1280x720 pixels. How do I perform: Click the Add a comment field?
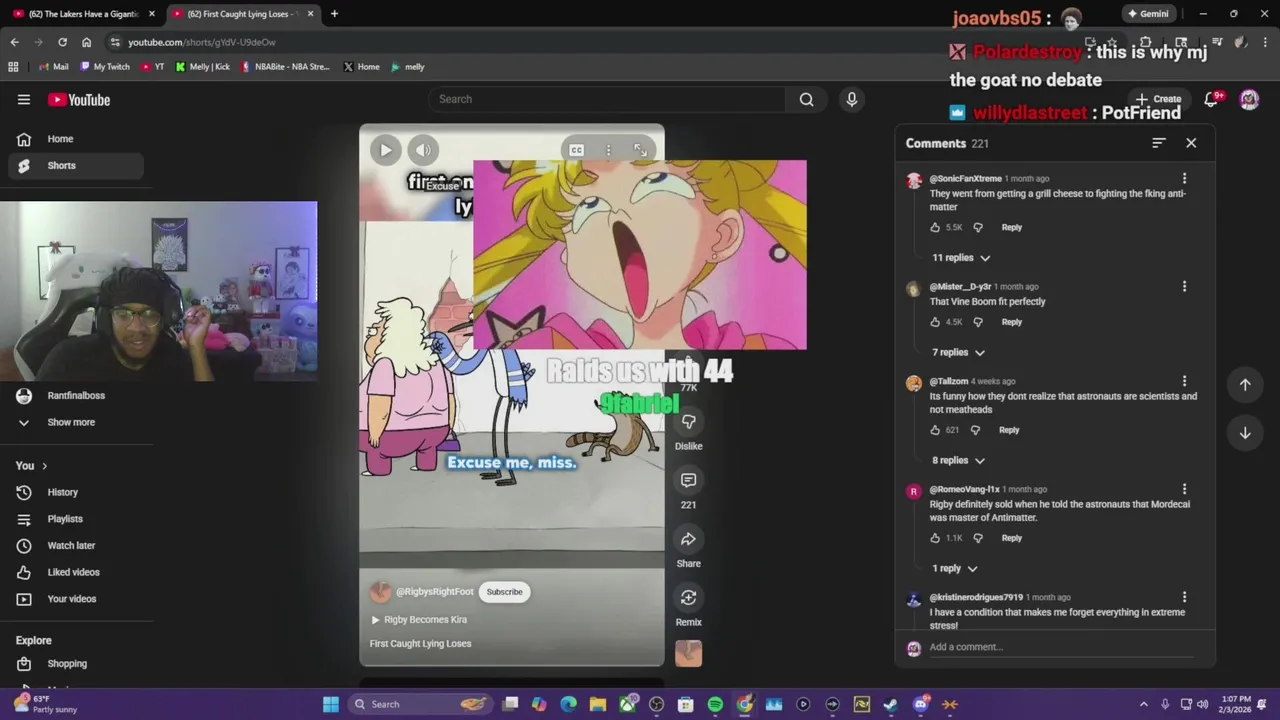[x=1060, y=647]
